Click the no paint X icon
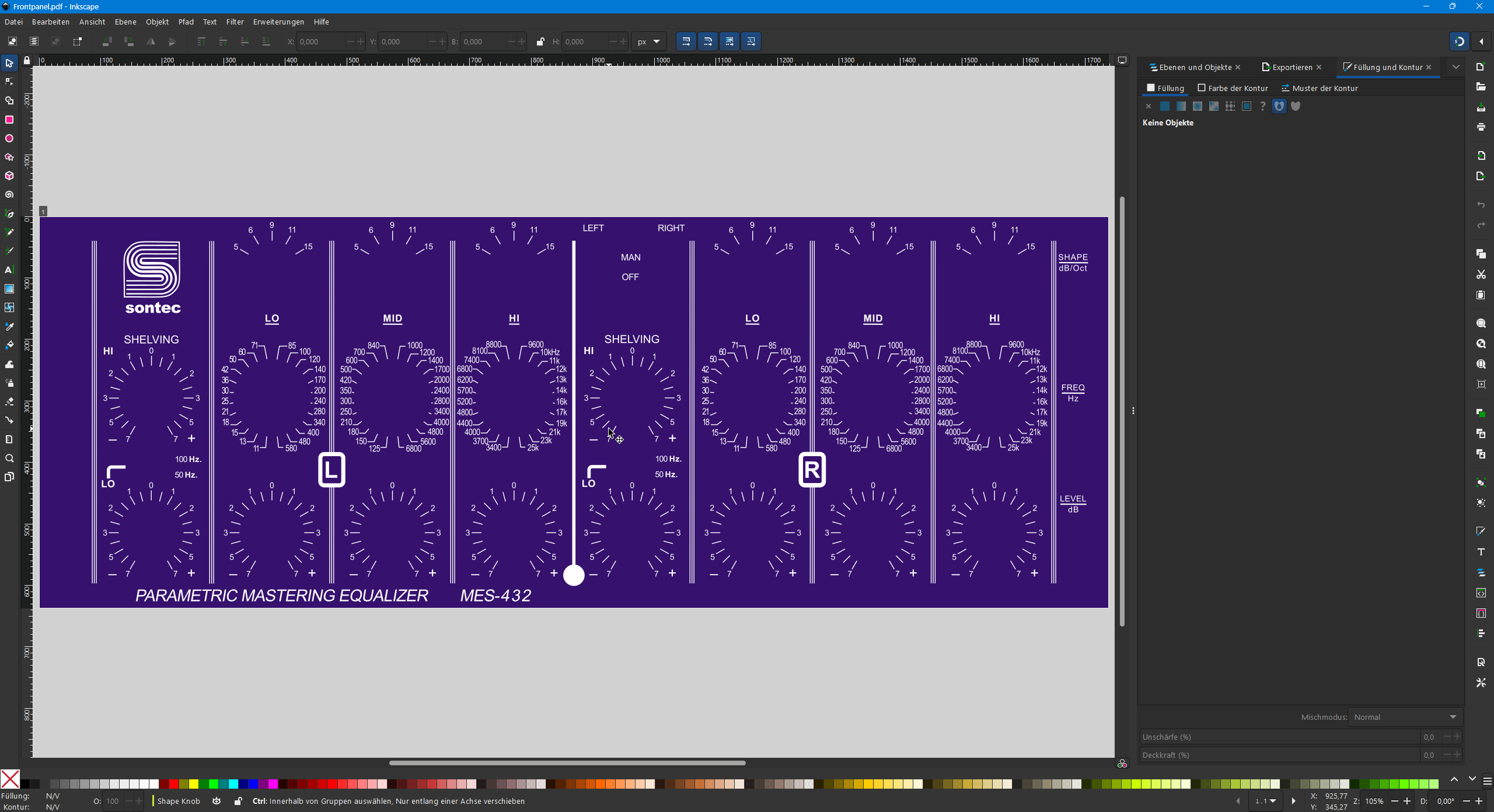 point(1149,106)
